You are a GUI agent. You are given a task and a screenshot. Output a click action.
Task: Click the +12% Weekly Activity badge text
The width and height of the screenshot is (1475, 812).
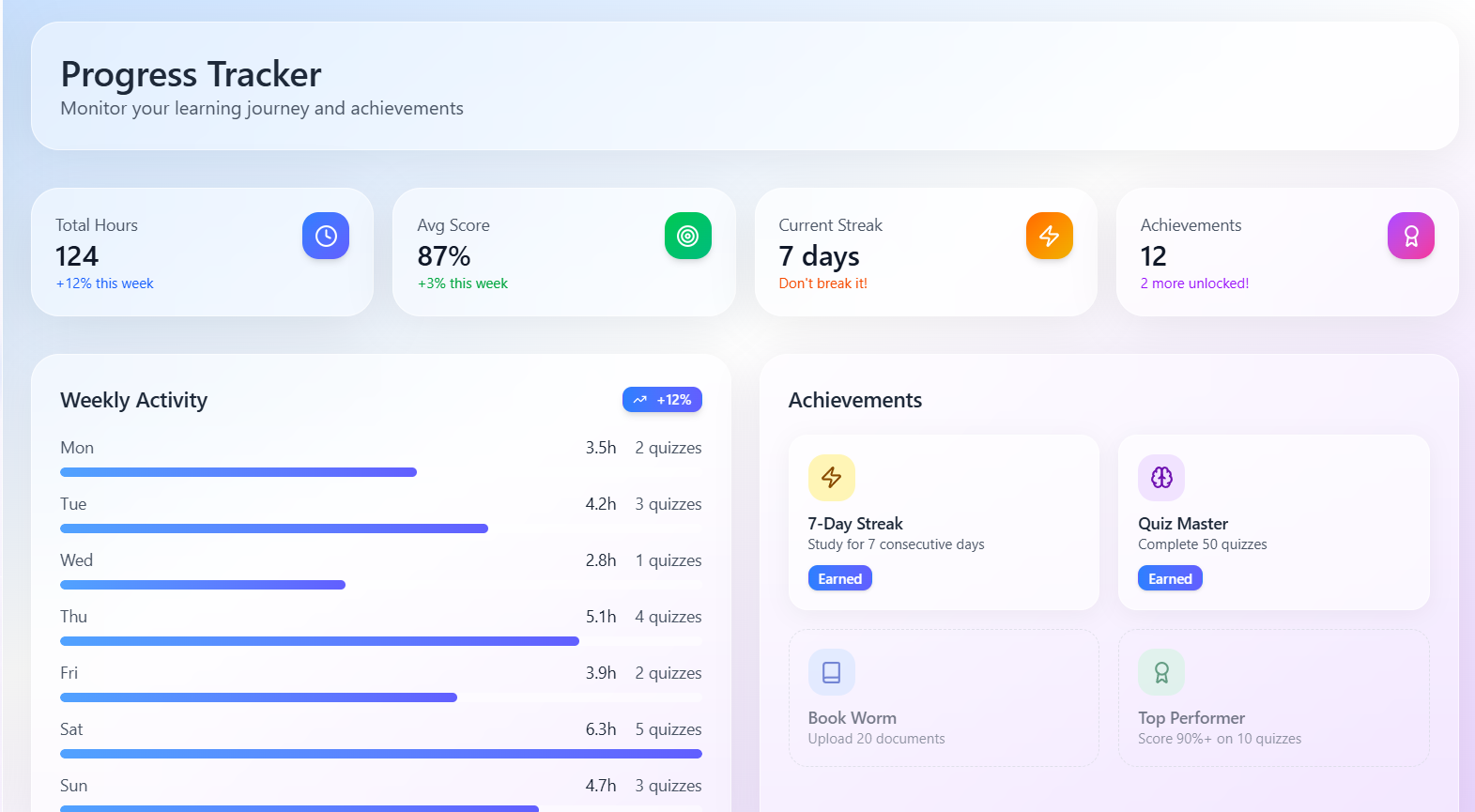(674, 400)
